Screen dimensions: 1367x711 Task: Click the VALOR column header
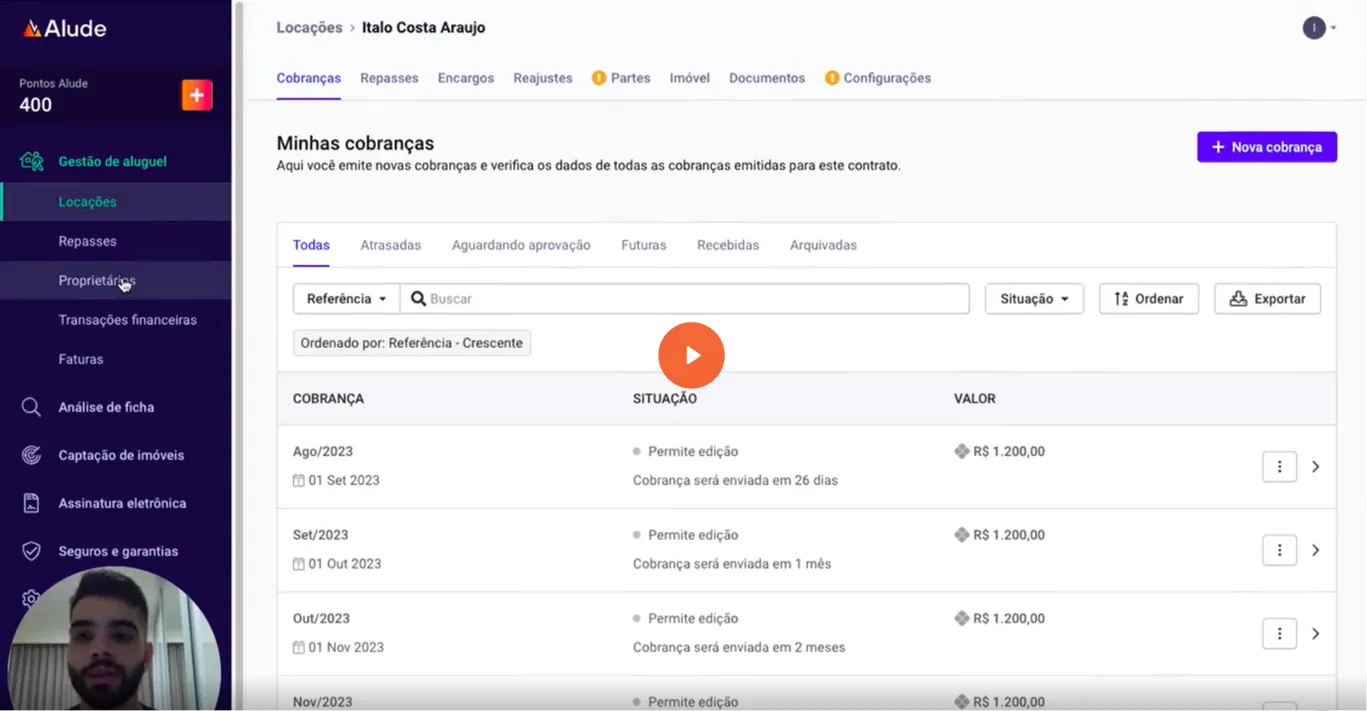click(975, 399)
